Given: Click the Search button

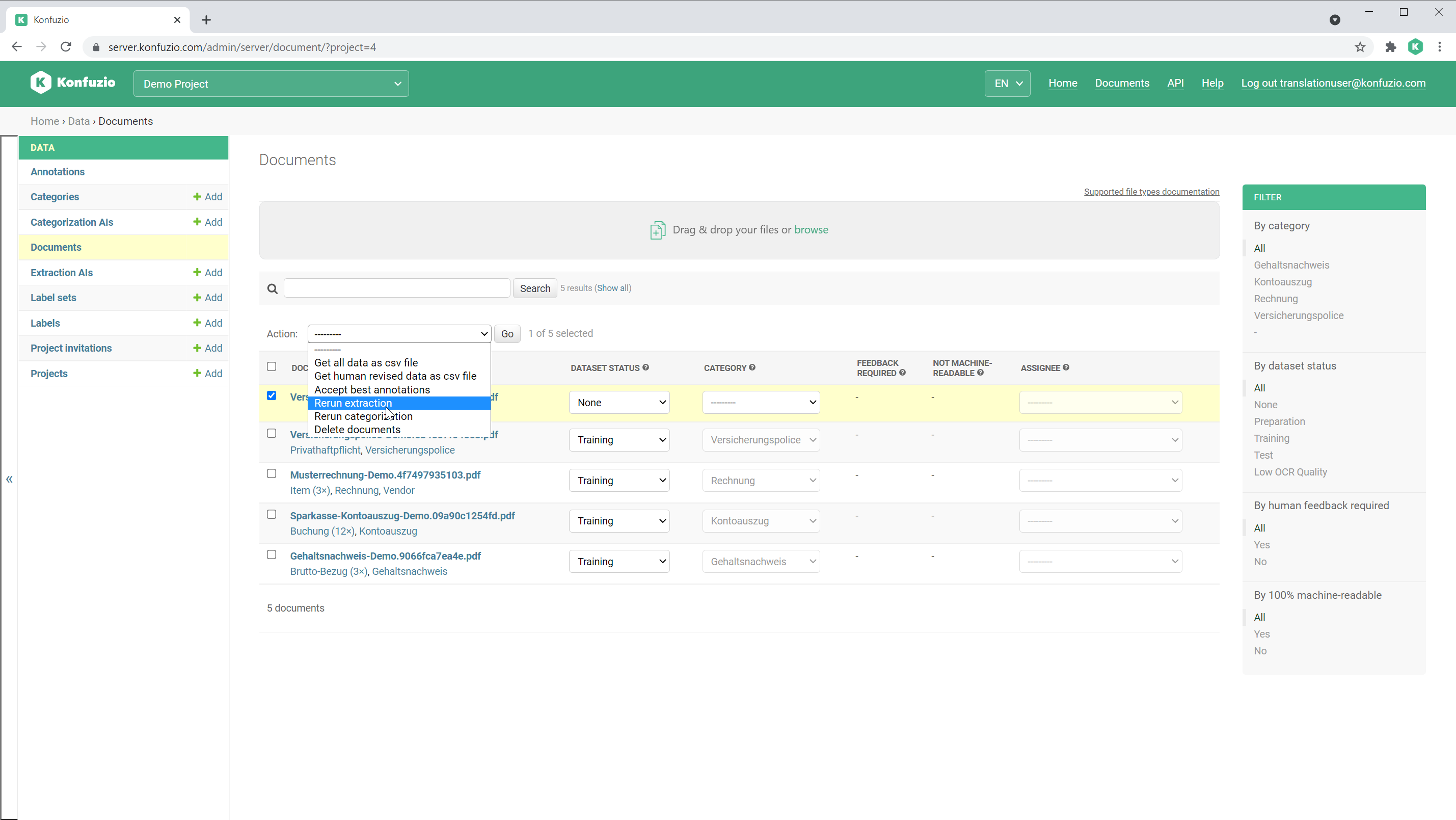Looking at the screenshot, I should click(x=535, y=288).
